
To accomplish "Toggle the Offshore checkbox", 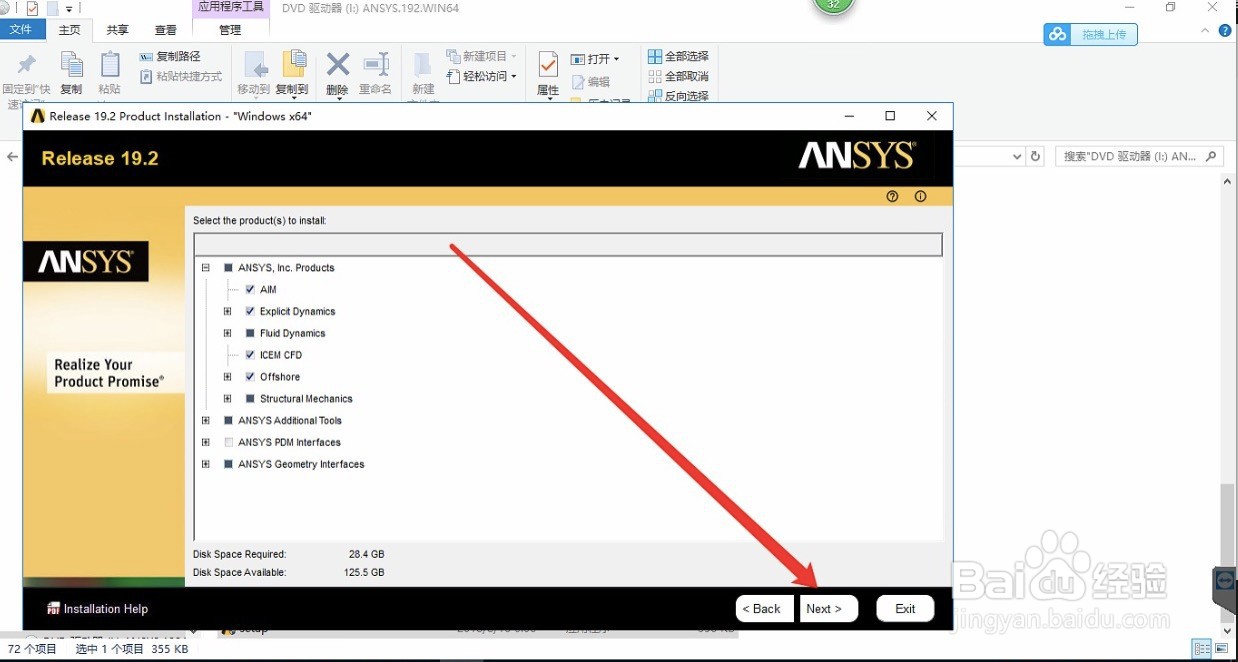I will [x=250, y=377].
